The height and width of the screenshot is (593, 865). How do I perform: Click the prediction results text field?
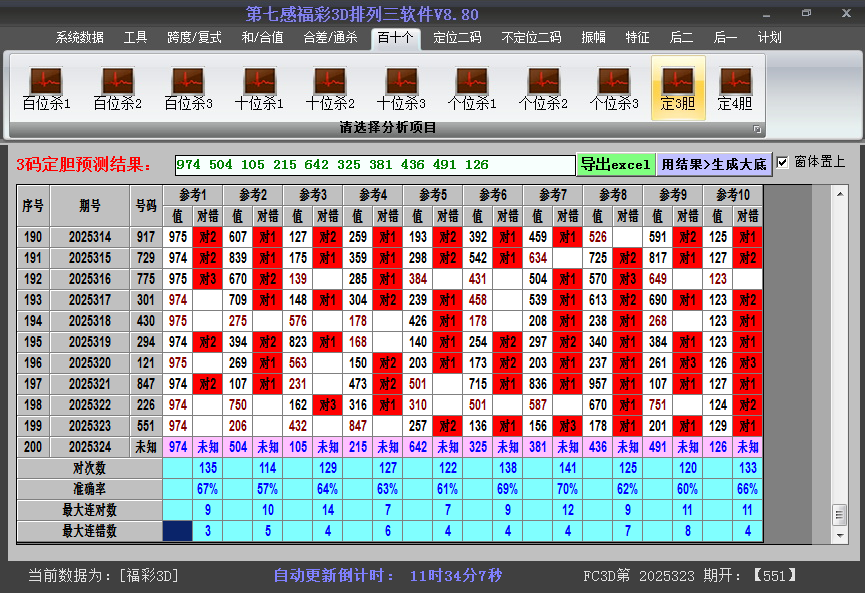374,165
